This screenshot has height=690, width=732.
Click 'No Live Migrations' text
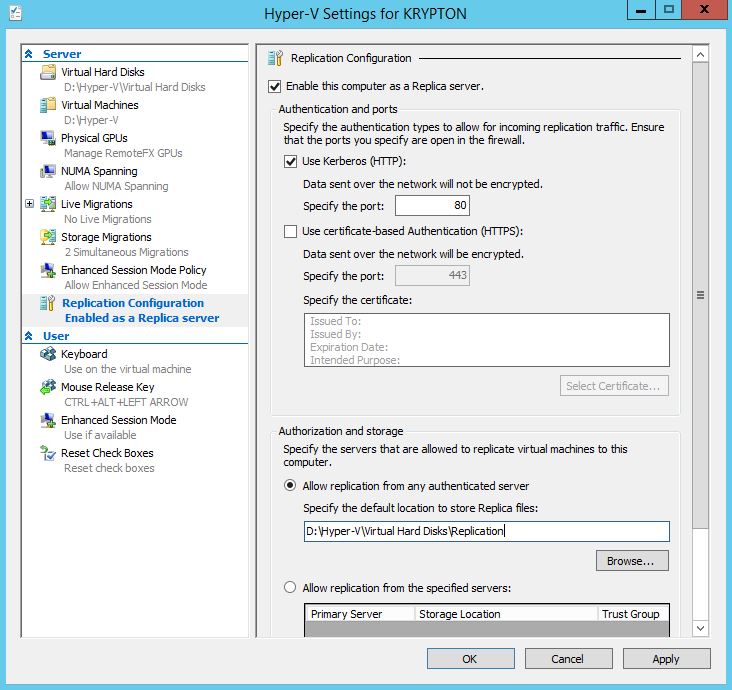click(108, 219)
